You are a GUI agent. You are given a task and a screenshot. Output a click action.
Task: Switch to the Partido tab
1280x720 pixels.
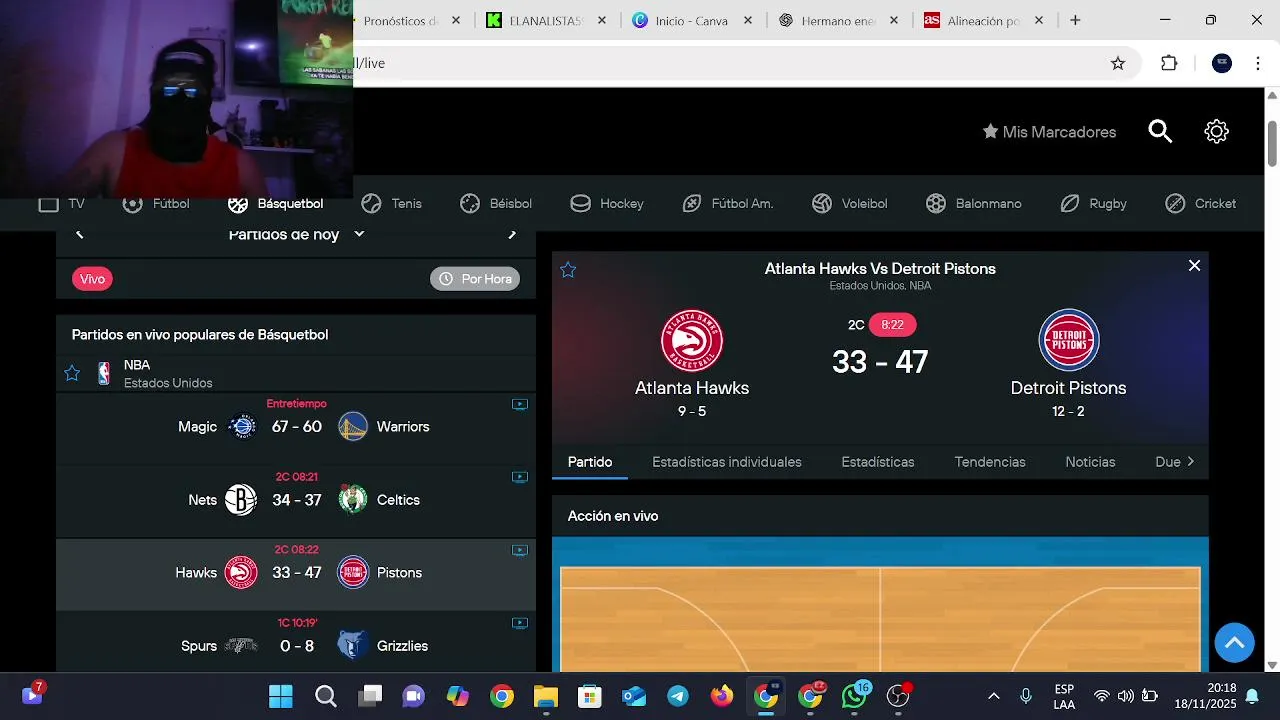590,462
